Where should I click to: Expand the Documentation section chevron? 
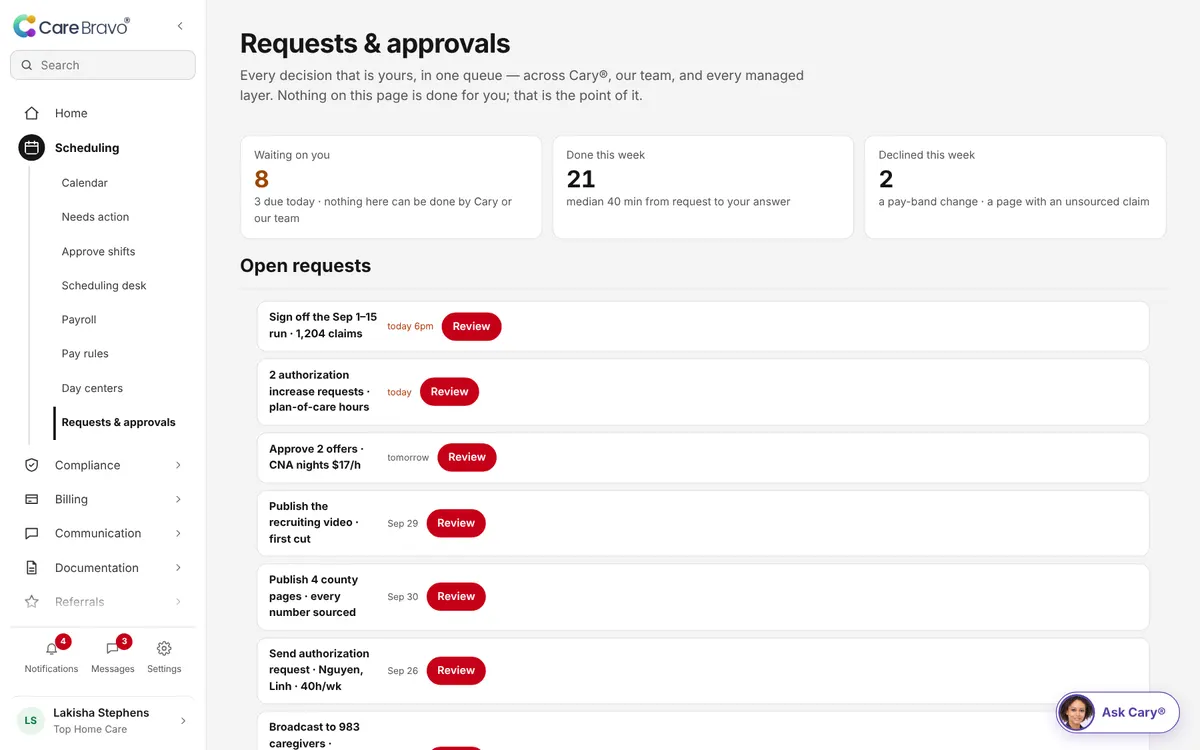pos(178,568)
